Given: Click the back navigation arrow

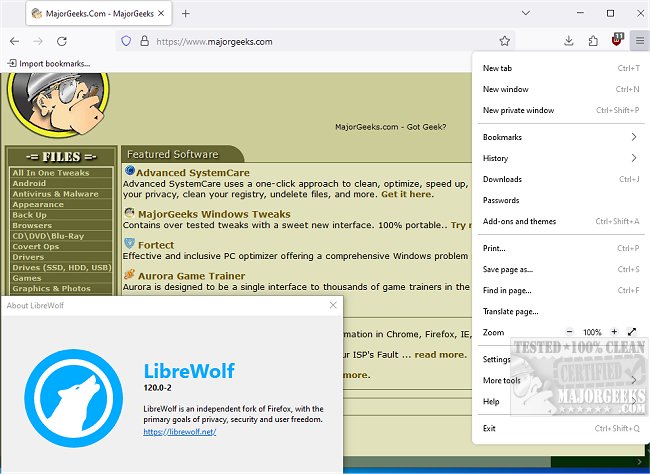Looking at the screenshot, I should point(14,41).
